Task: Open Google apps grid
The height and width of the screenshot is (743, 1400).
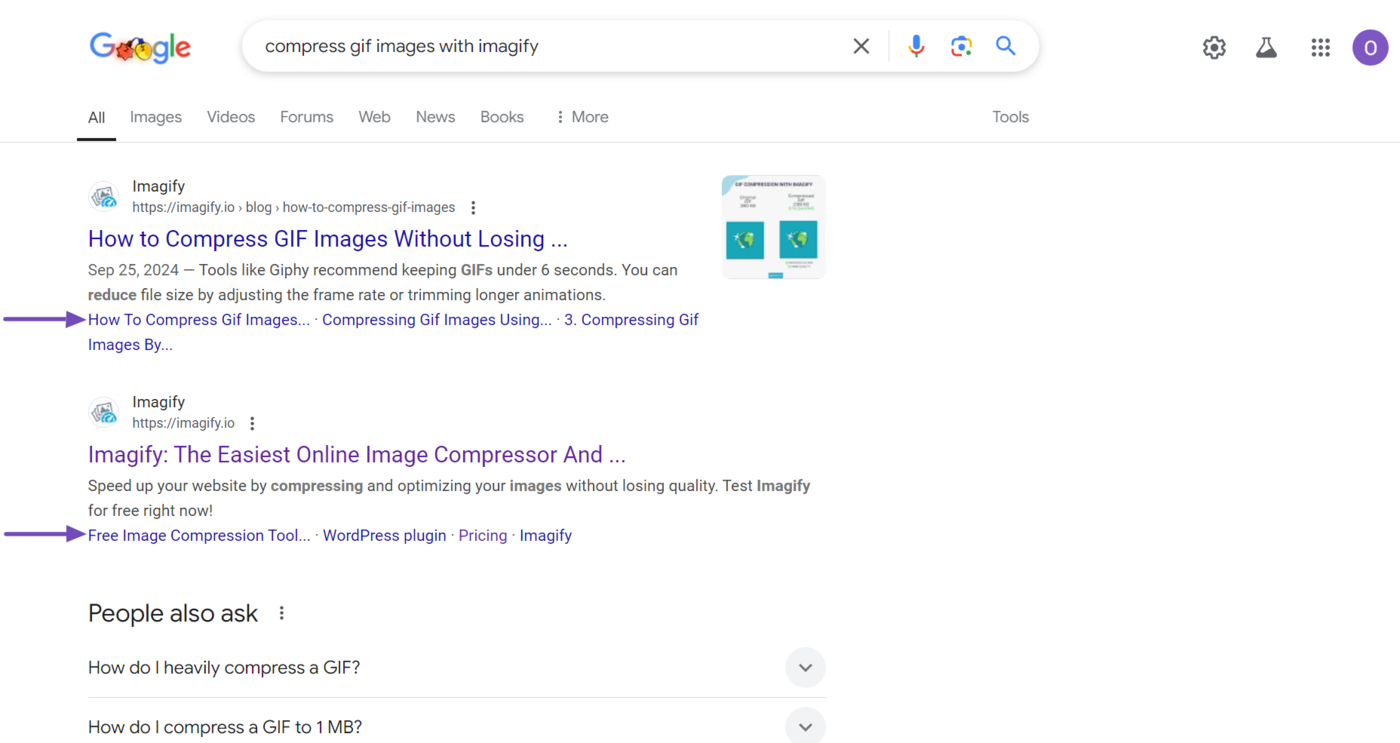Action: 1321,47
